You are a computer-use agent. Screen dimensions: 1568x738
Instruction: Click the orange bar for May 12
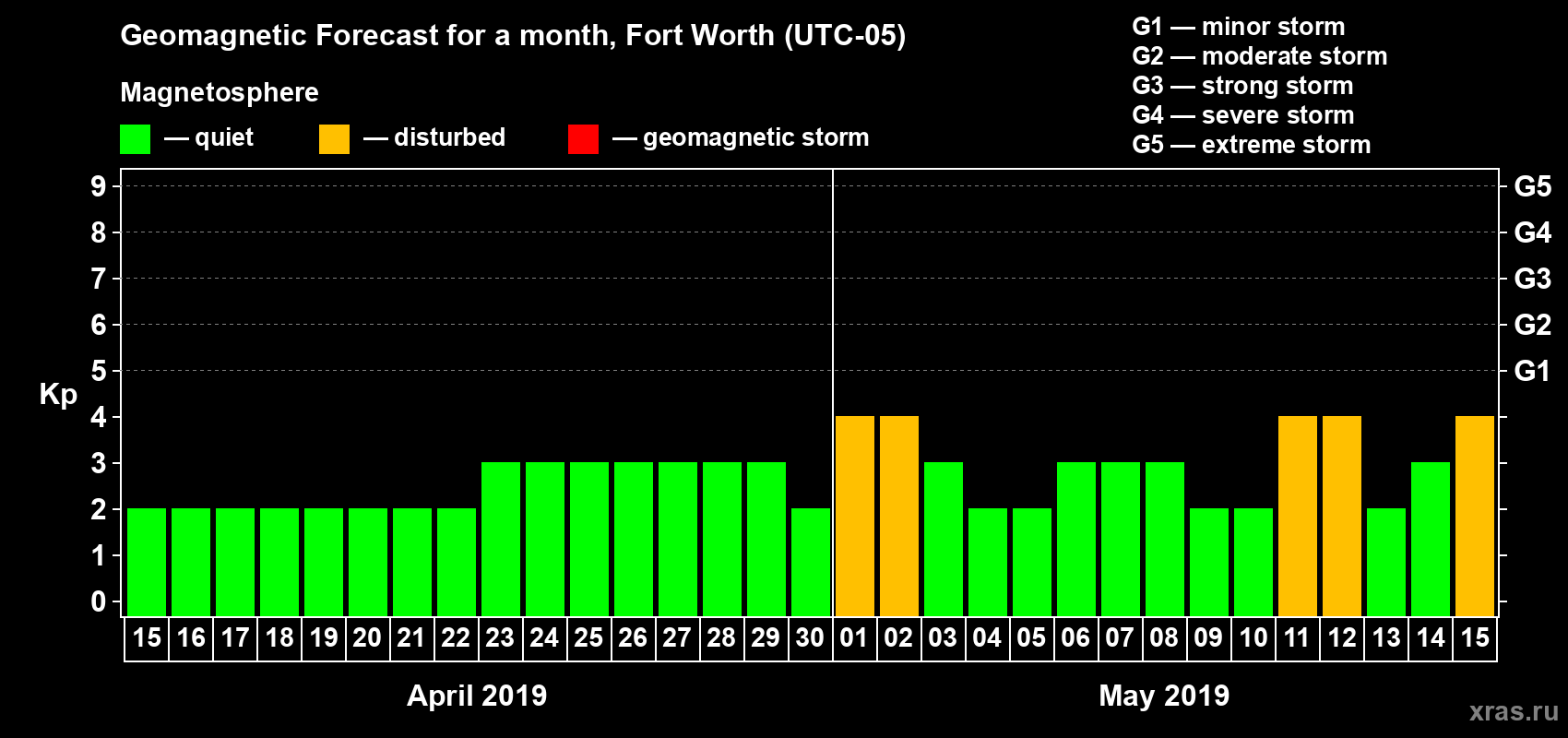pyautogui.click(x=1342, y=516)
